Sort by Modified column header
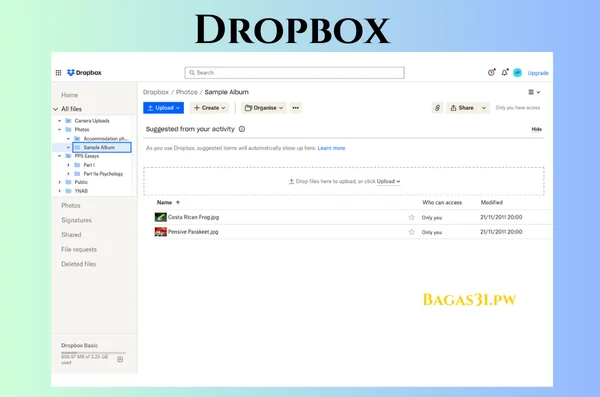The height and width of the screenshot is (397, 600). tap(492, 203)
